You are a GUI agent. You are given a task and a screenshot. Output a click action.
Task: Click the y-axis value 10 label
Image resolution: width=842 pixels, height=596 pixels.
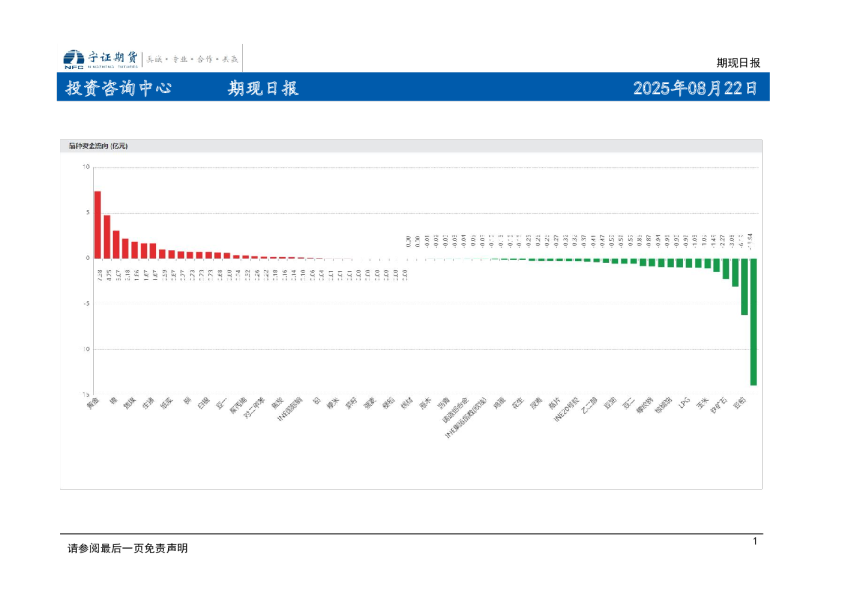point(85,166)
